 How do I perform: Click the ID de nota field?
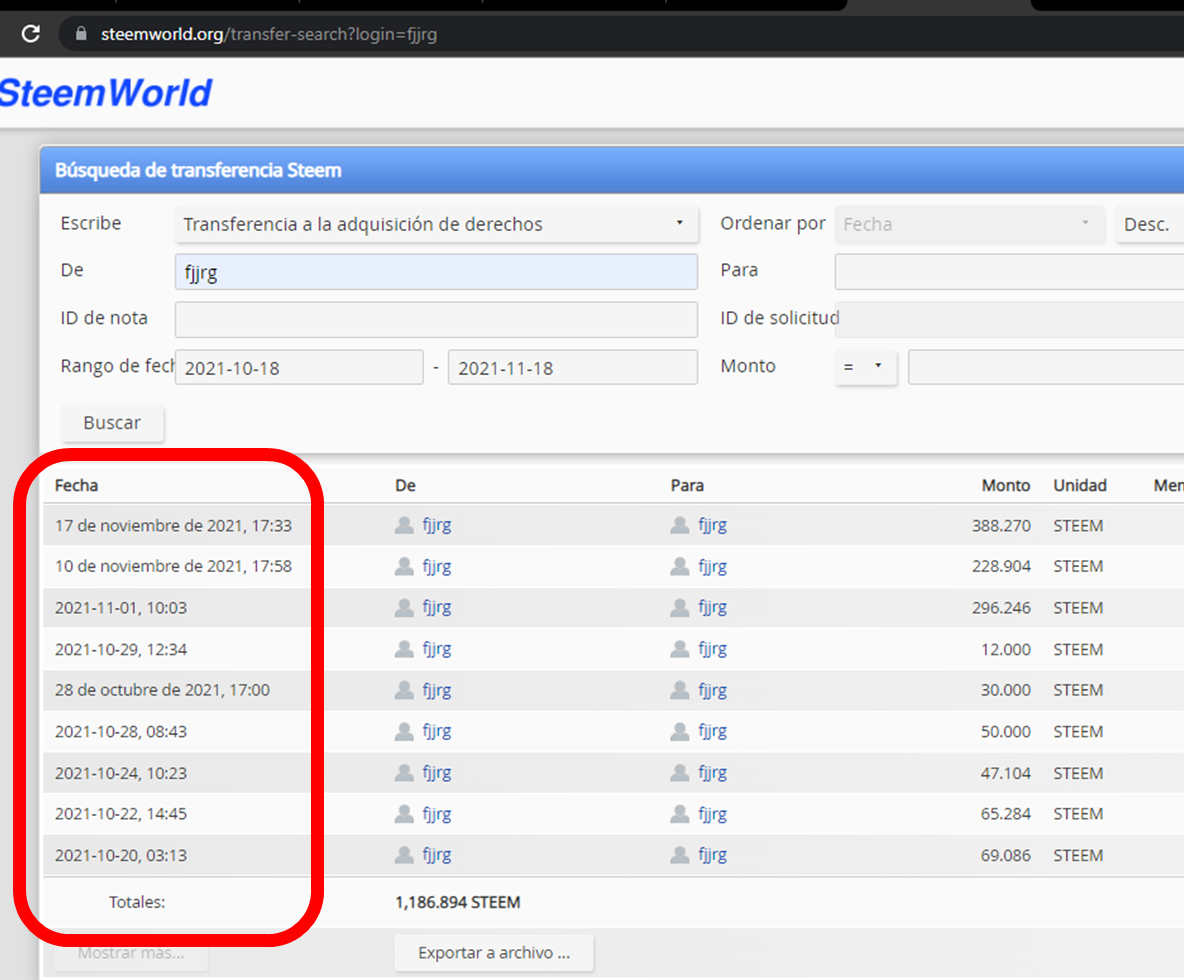(436, 319)
